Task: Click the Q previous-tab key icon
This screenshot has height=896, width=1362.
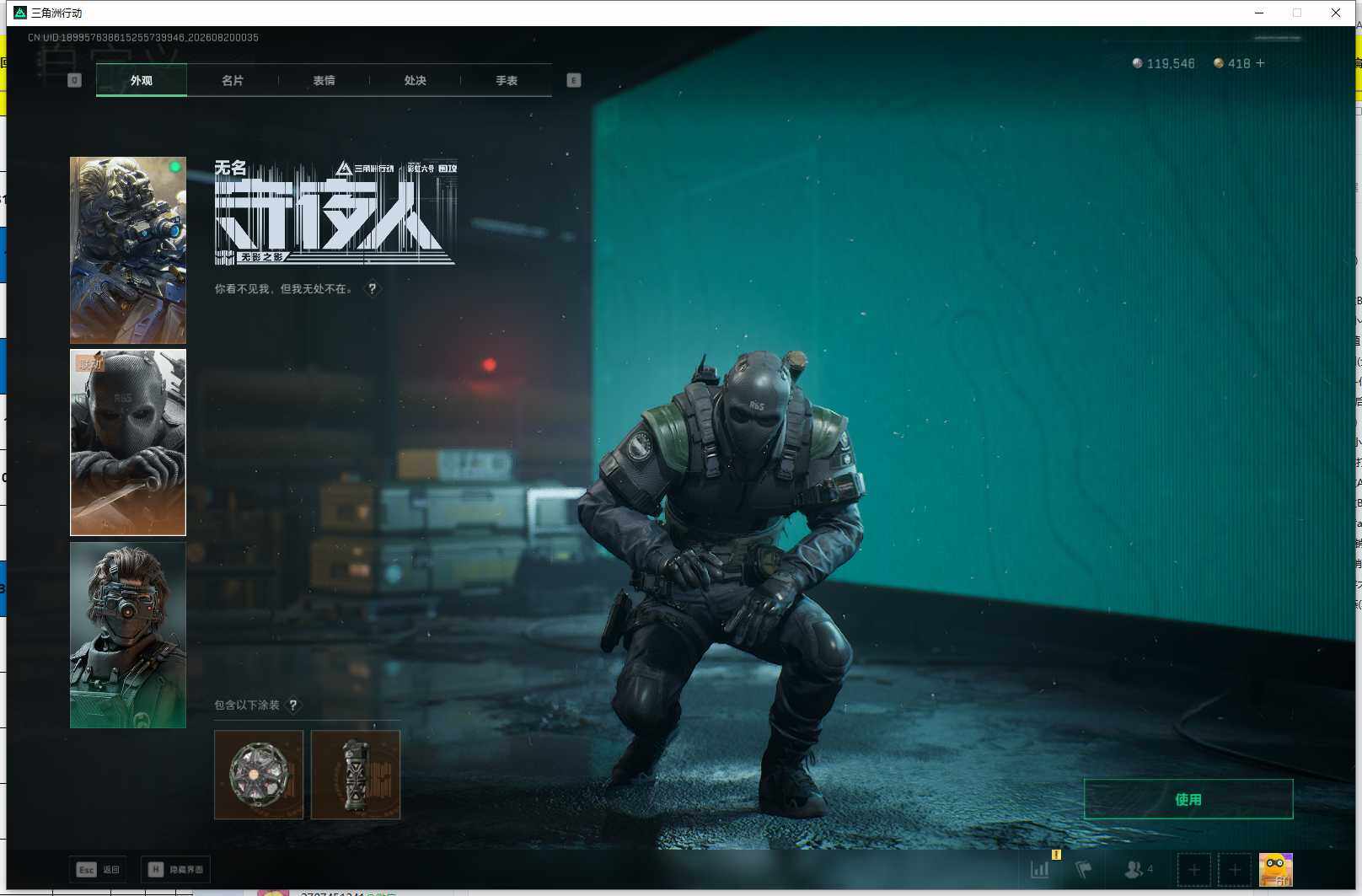Action: point(74,80)
